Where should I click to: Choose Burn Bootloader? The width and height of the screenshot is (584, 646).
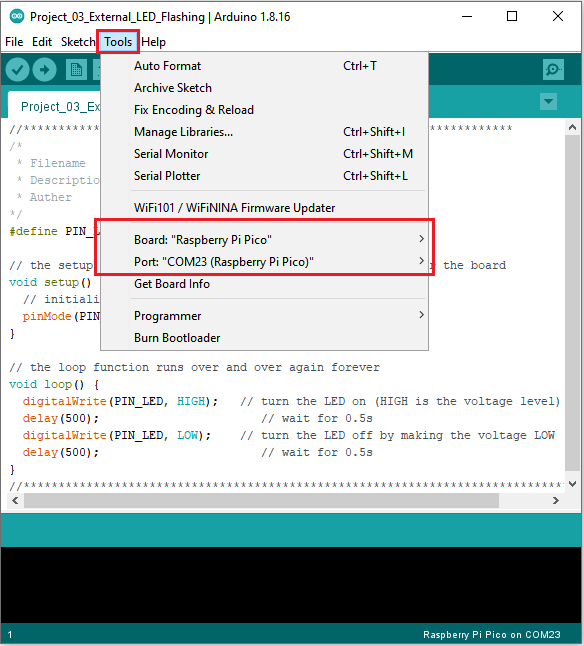click(x=265, y=338)
